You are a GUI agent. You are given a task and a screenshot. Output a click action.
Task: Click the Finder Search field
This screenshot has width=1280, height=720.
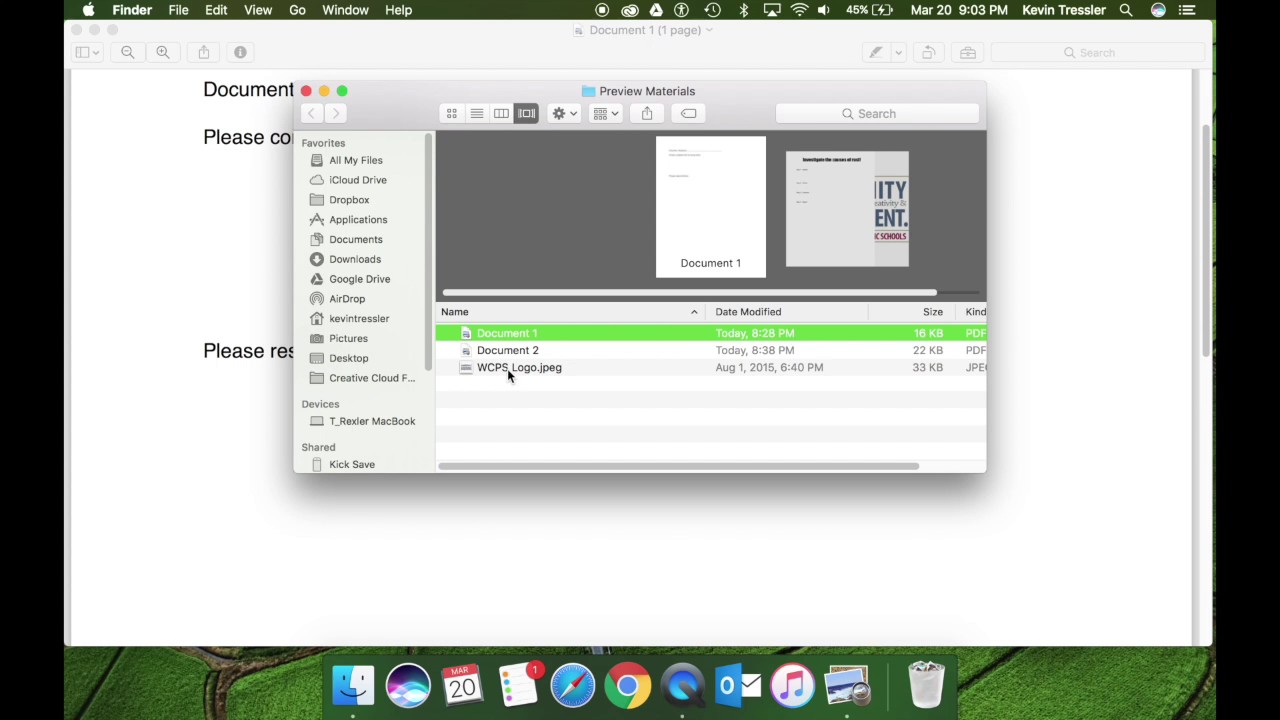876,113
